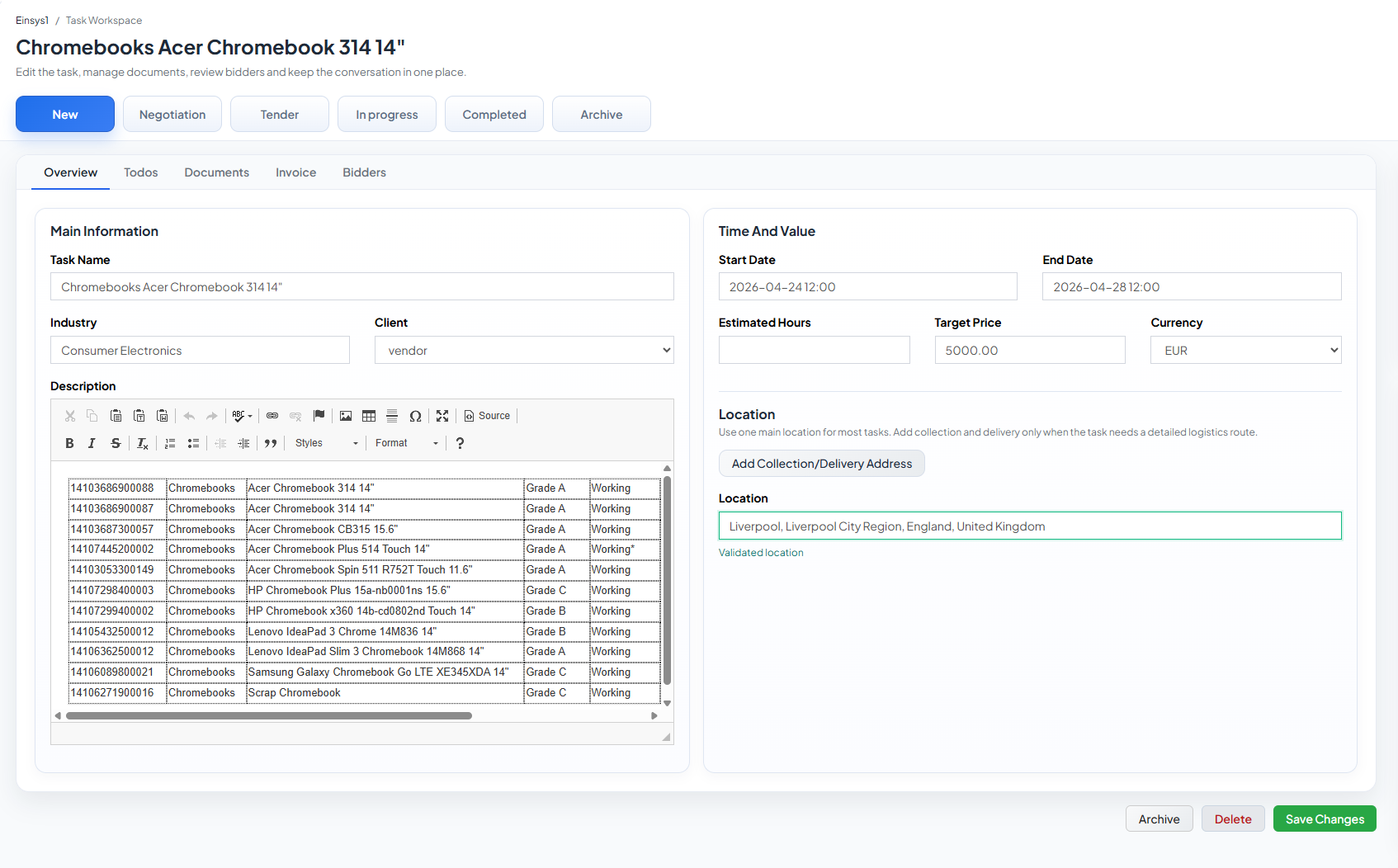Click the empty Estimated Hours field
The width and height of the screenshot is (1398, 868).
(x=815, y=350)
